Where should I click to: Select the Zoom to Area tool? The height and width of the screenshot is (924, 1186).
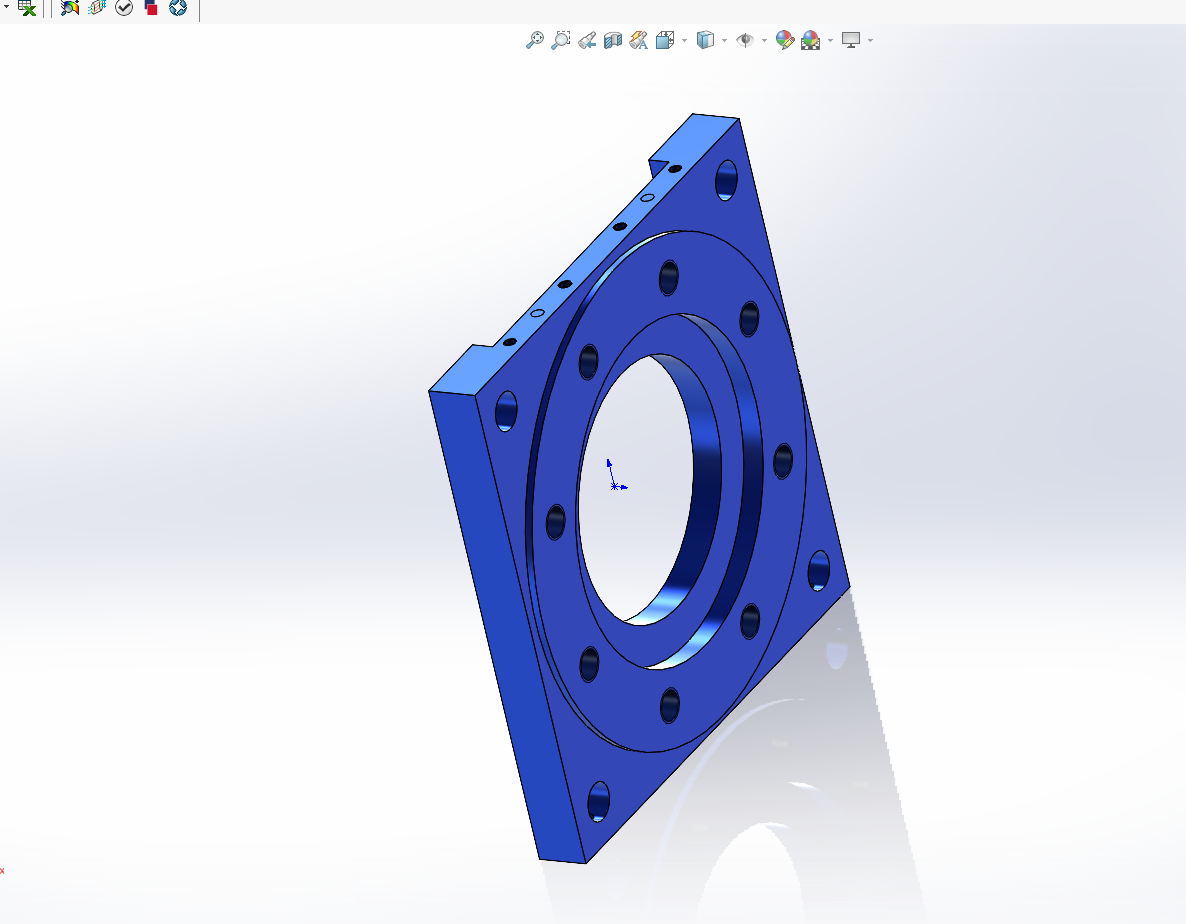click(x=560, y=40)
